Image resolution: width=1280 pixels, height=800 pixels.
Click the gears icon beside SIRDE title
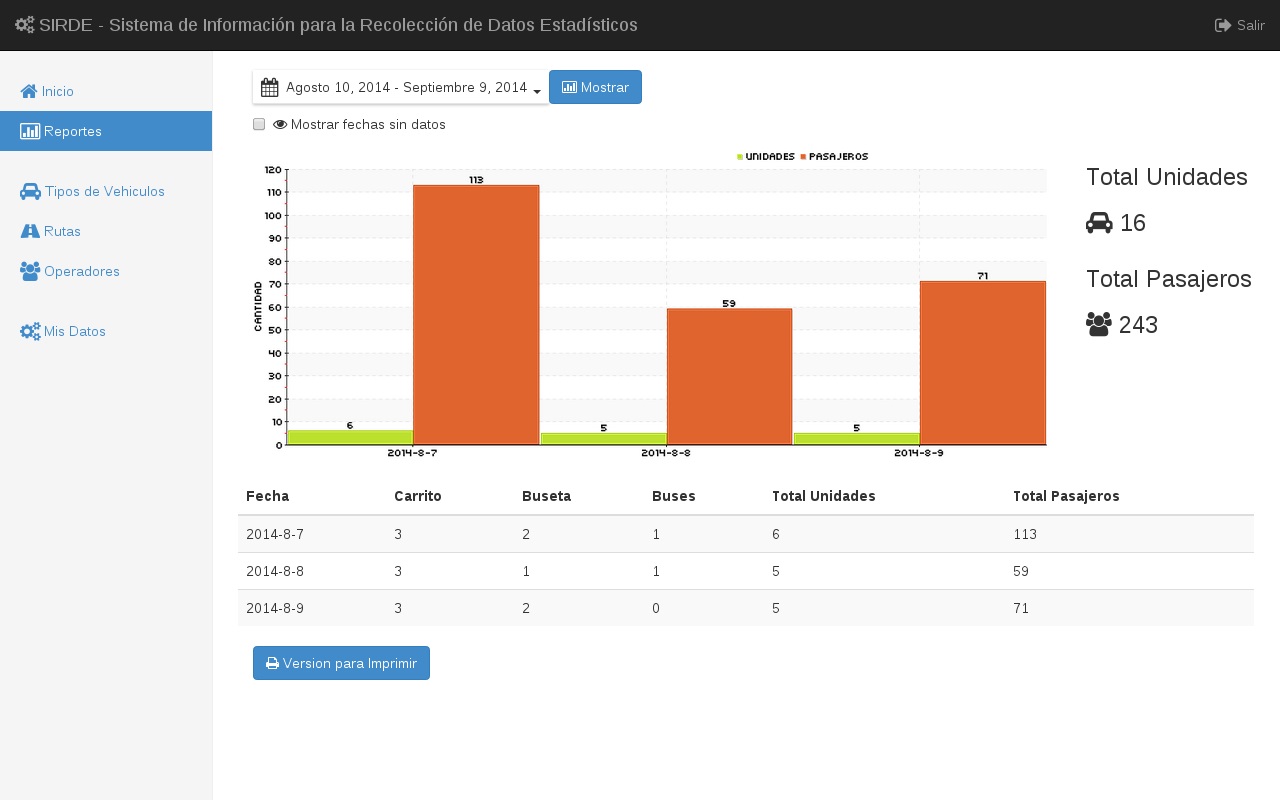coord(25,25)
